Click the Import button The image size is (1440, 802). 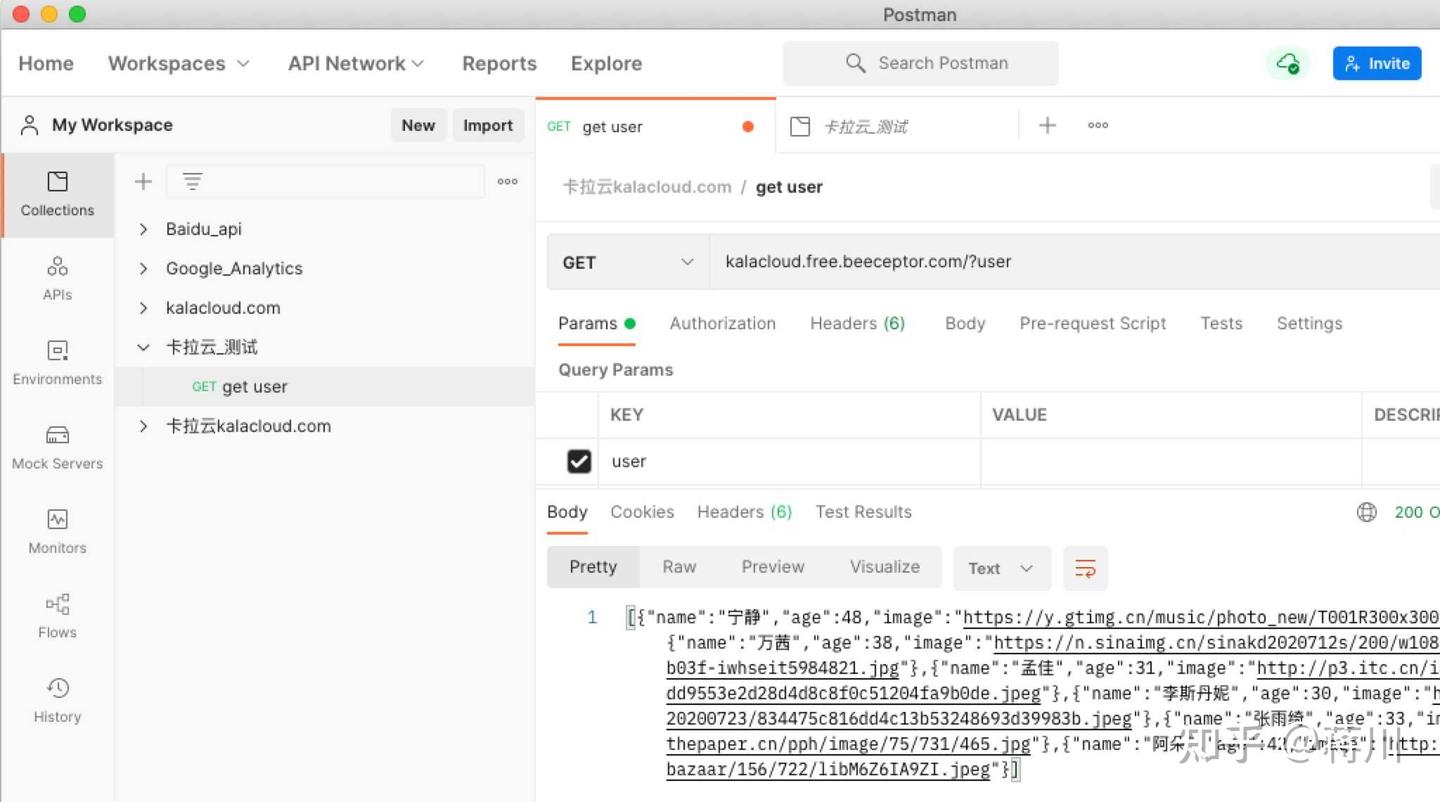[x=488, y=125]
